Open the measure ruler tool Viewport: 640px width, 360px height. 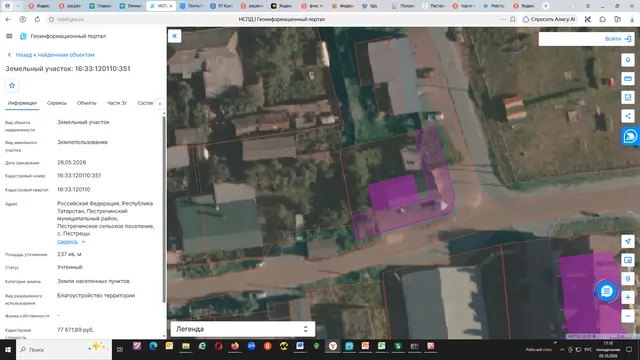[x=628, y=79]
